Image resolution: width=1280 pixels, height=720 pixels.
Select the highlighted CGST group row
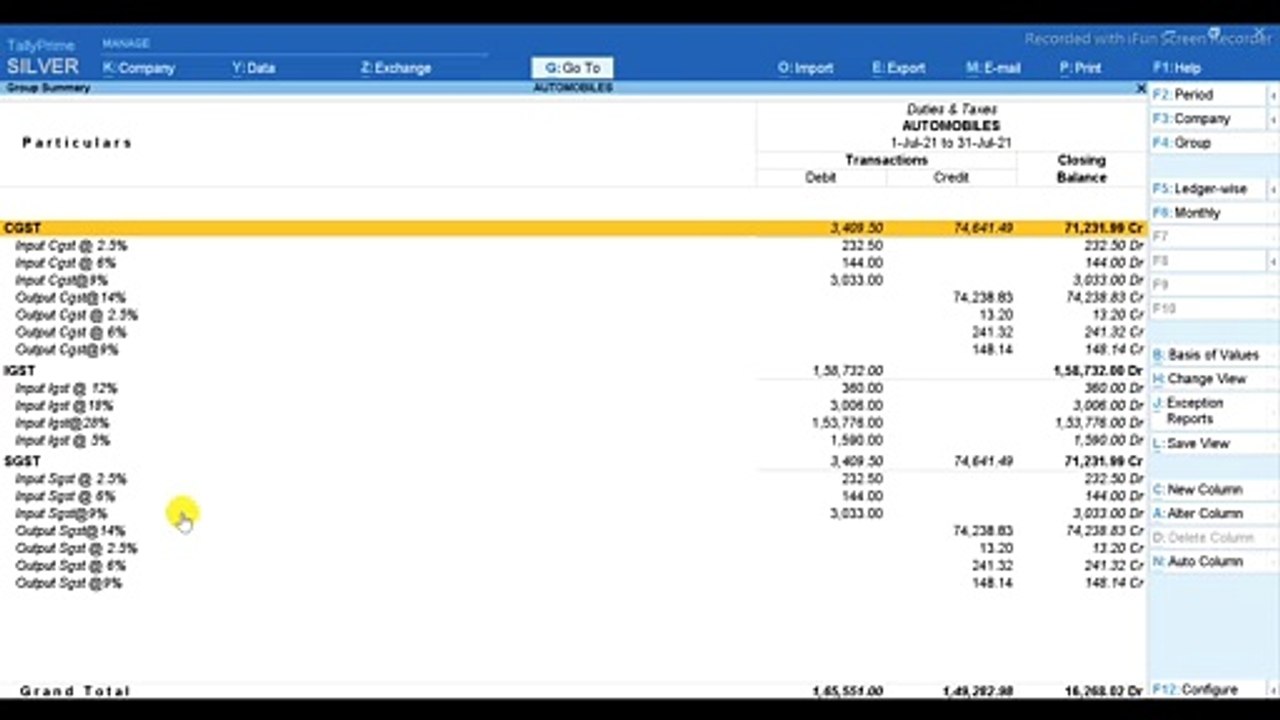[x=573, y=228]
